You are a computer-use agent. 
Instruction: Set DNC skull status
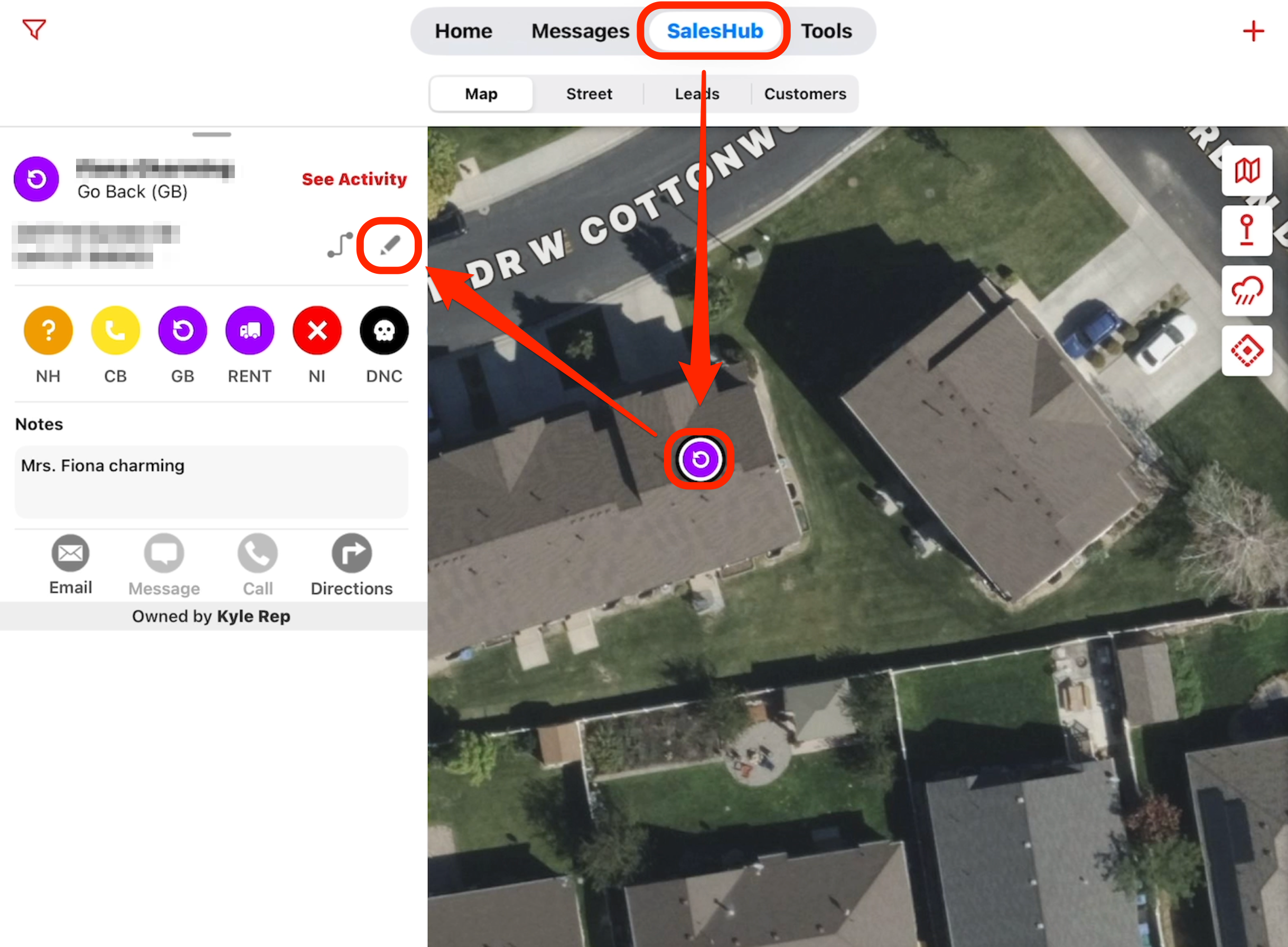click(x=384, y=331)
